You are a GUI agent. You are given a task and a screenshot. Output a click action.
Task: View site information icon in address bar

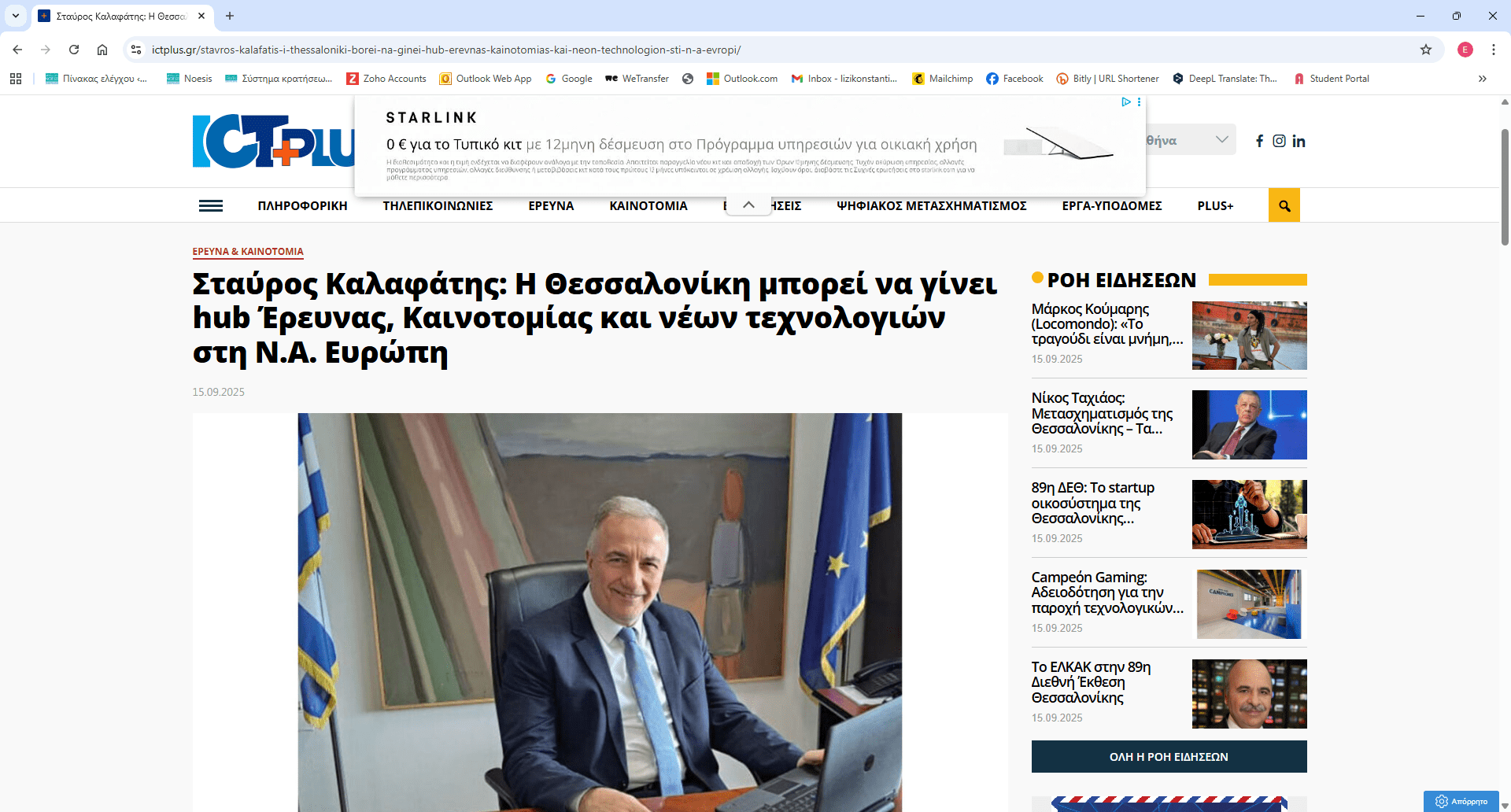(x=136, y=50)
